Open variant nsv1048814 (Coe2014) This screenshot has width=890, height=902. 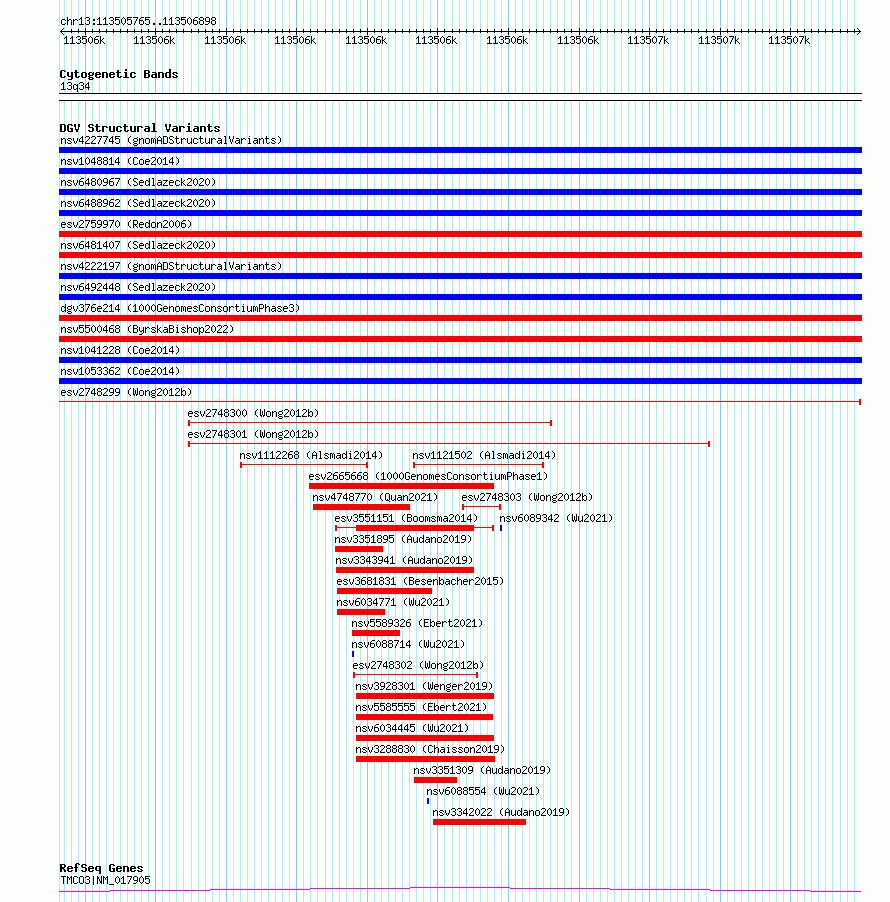point(120,162)
